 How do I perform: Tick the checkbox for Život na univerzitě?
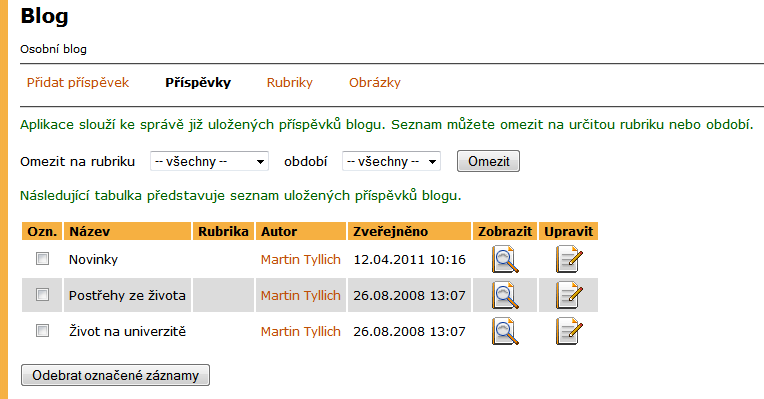pyautogui.click(x=42, y=331)
